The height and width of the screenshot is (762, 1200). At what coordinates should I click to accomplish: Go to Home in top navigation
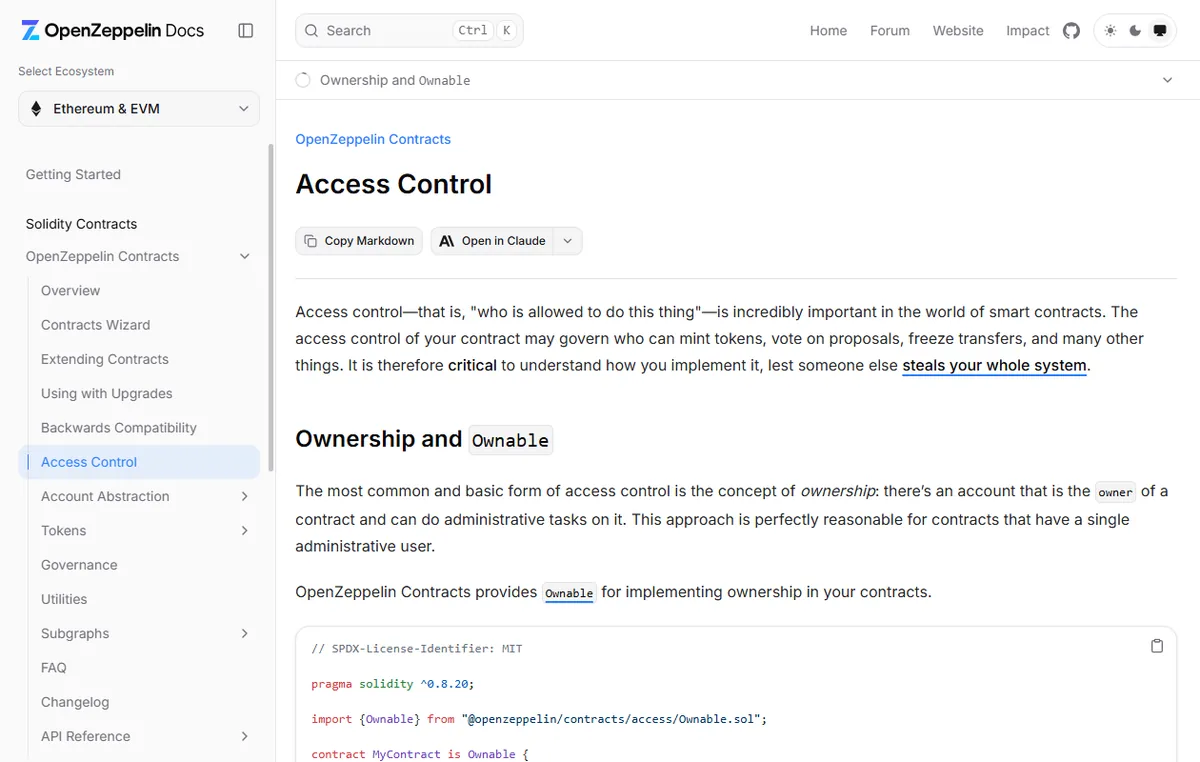828,31
